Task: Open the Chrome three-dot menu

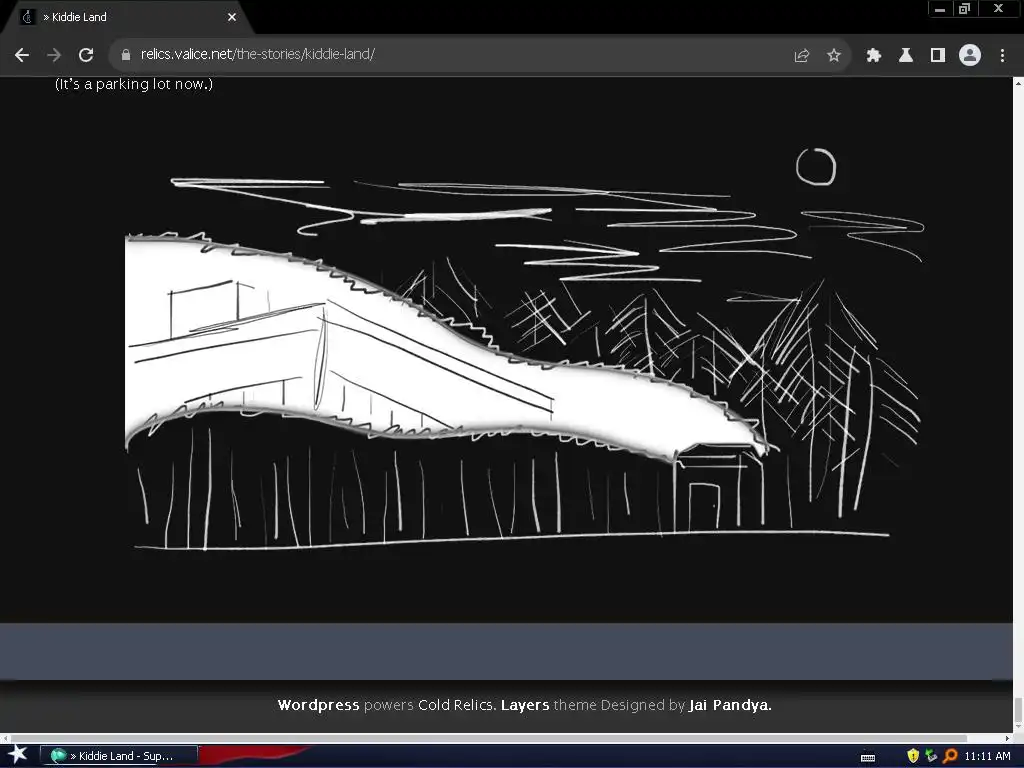Action: point(1002,56)
